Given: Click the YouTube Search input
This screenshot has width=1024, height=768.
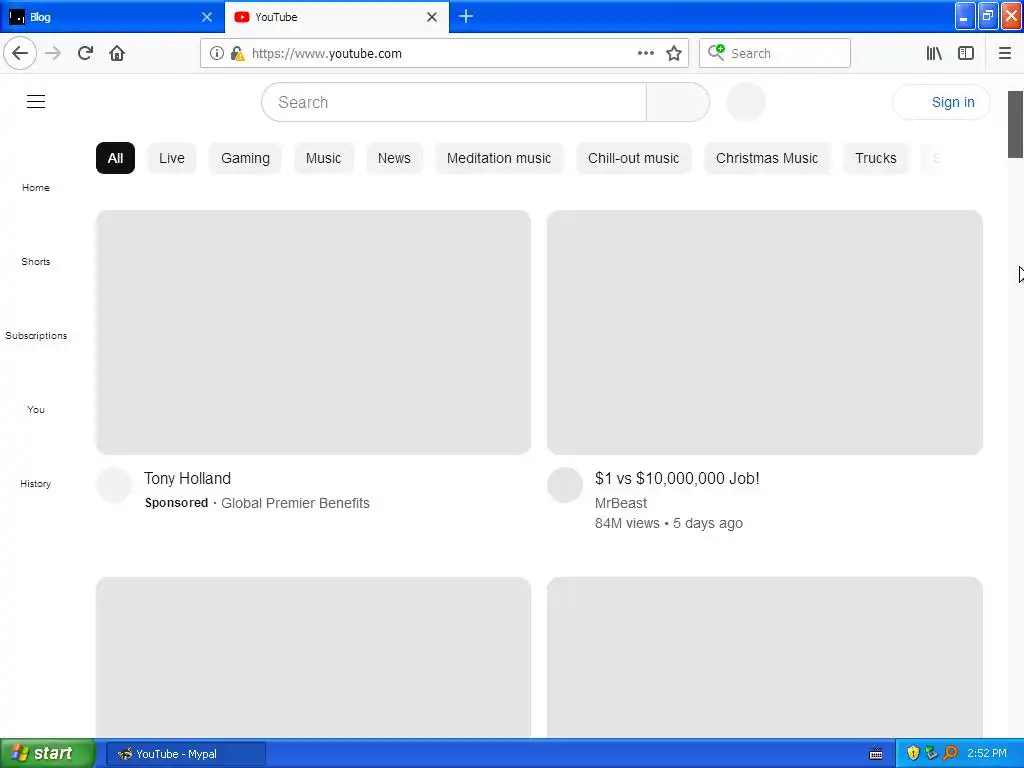Looking at the screenshot, I should [x=453, y=102].
